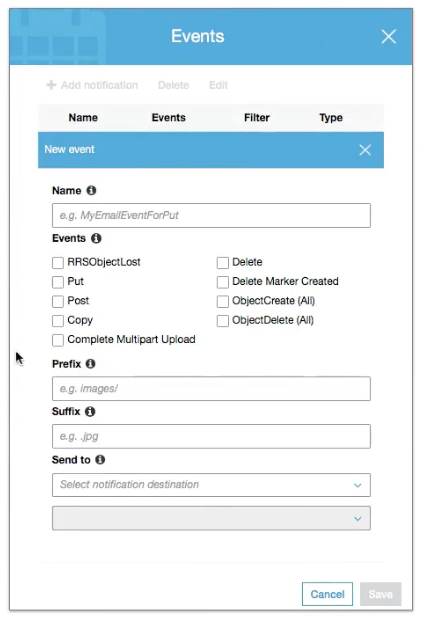
Task: Click the info icon beside Suffix
Action: (90, 411)
